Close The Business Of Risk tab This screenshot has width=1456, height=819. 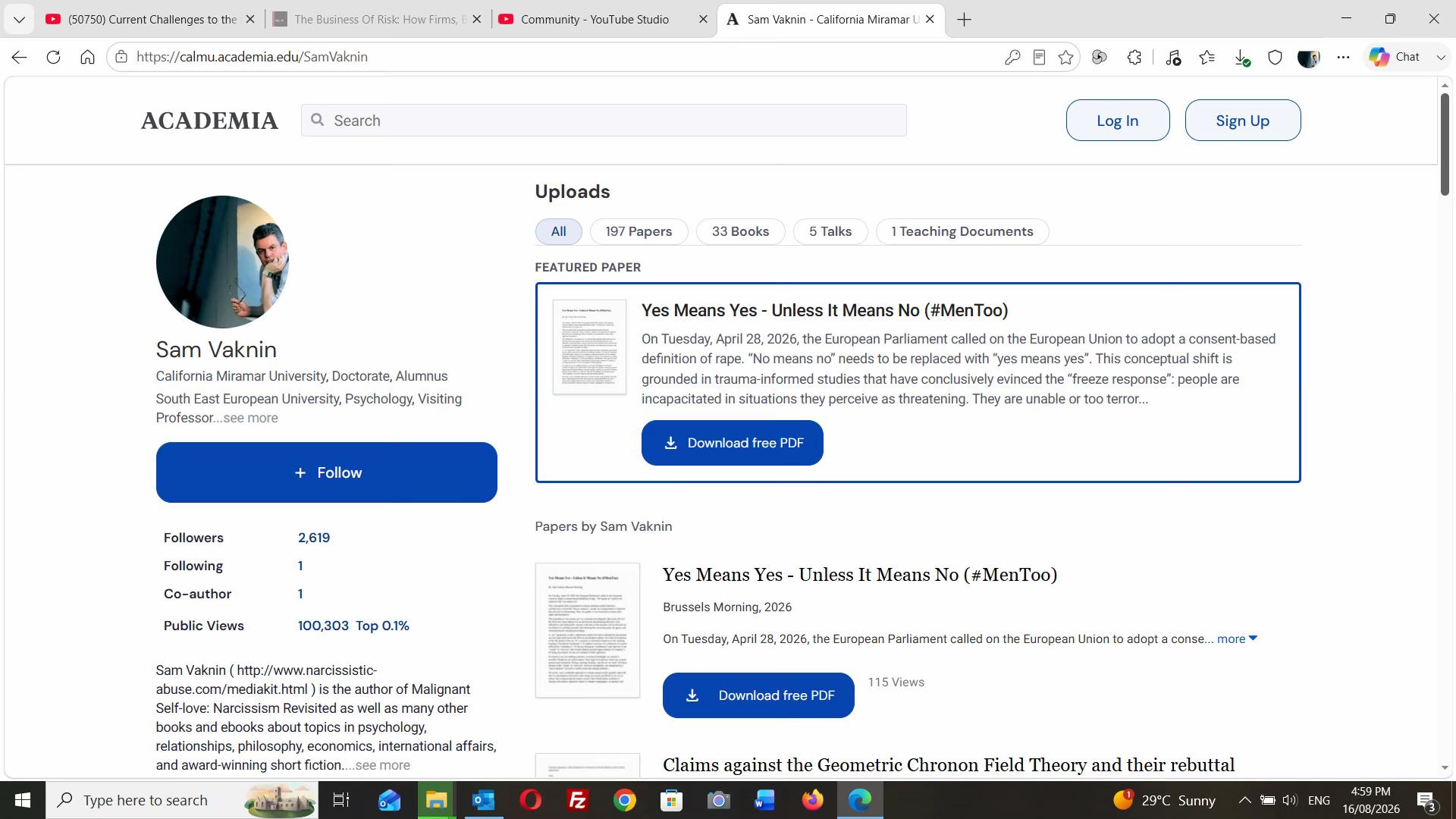point(477,19)
